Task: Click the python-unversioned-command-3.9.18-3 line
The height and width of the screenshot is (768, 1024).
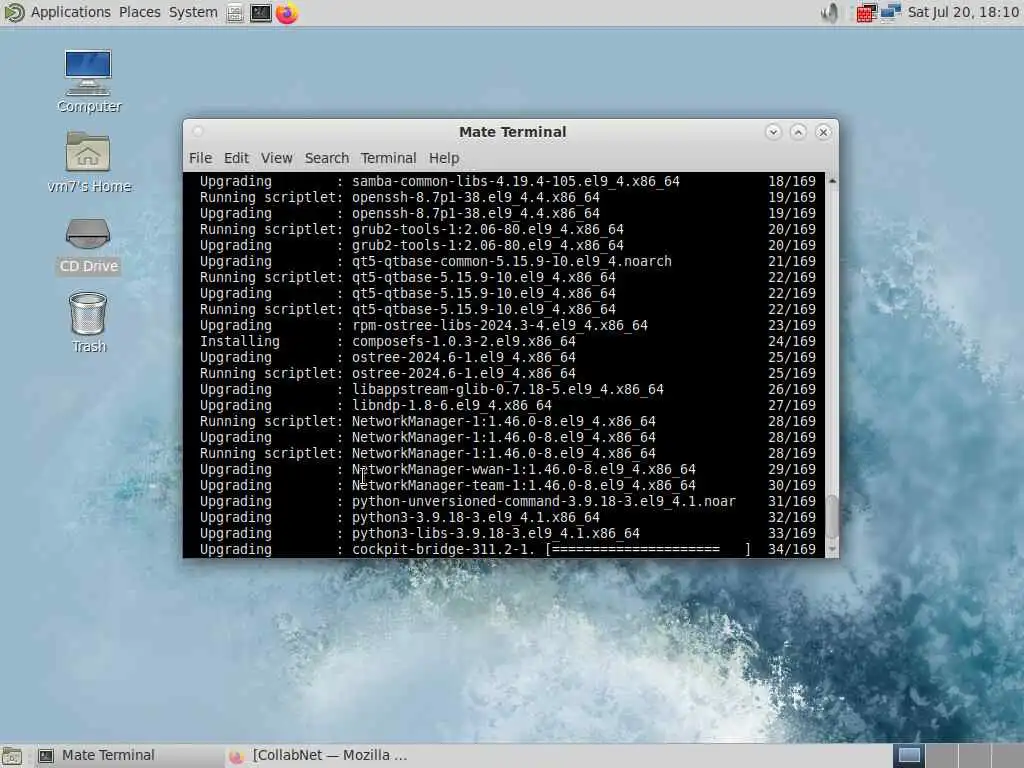Action: 507,501
